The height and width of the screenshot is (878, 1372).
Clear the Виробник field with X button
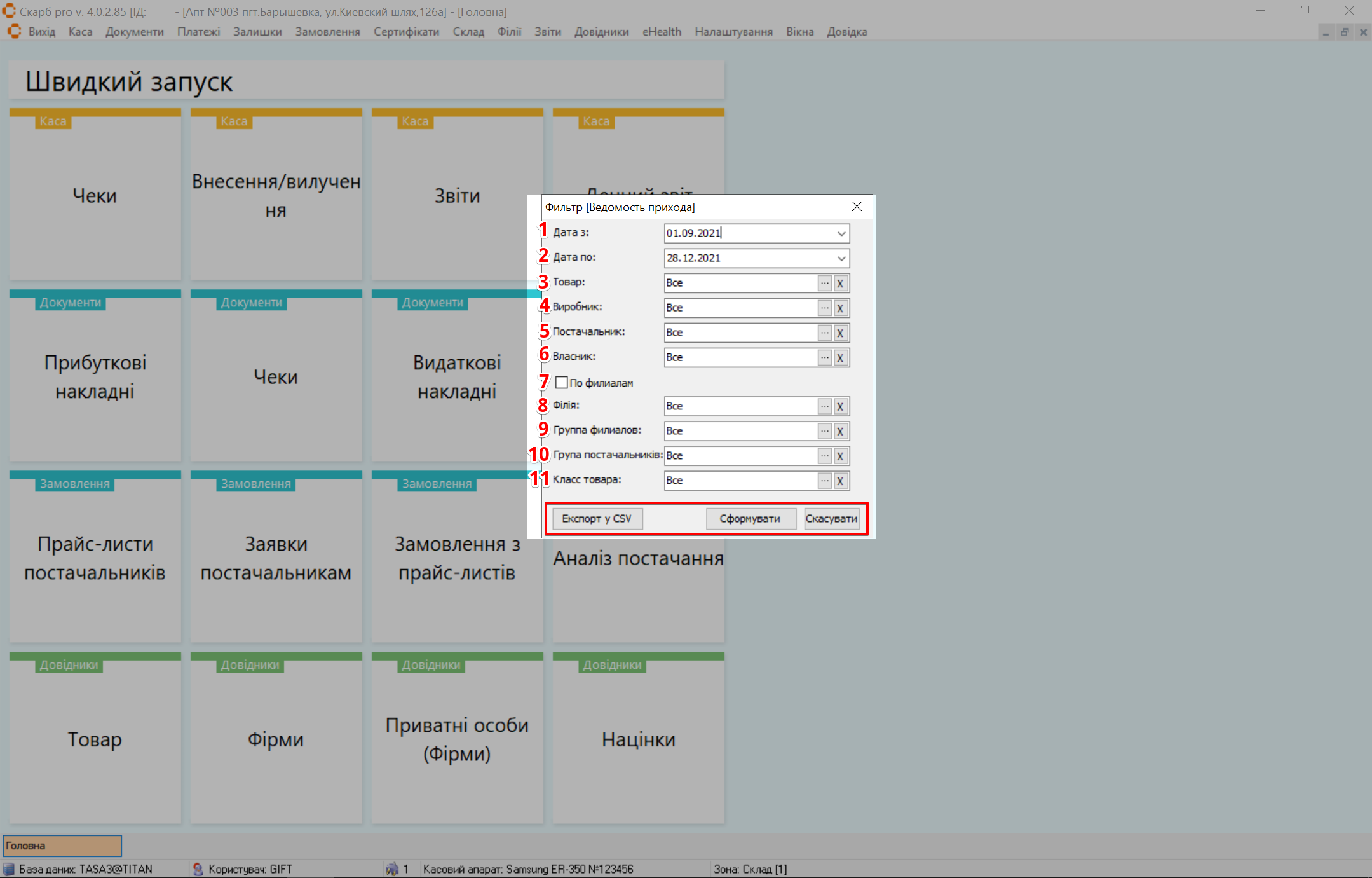[x=840, y=308]
